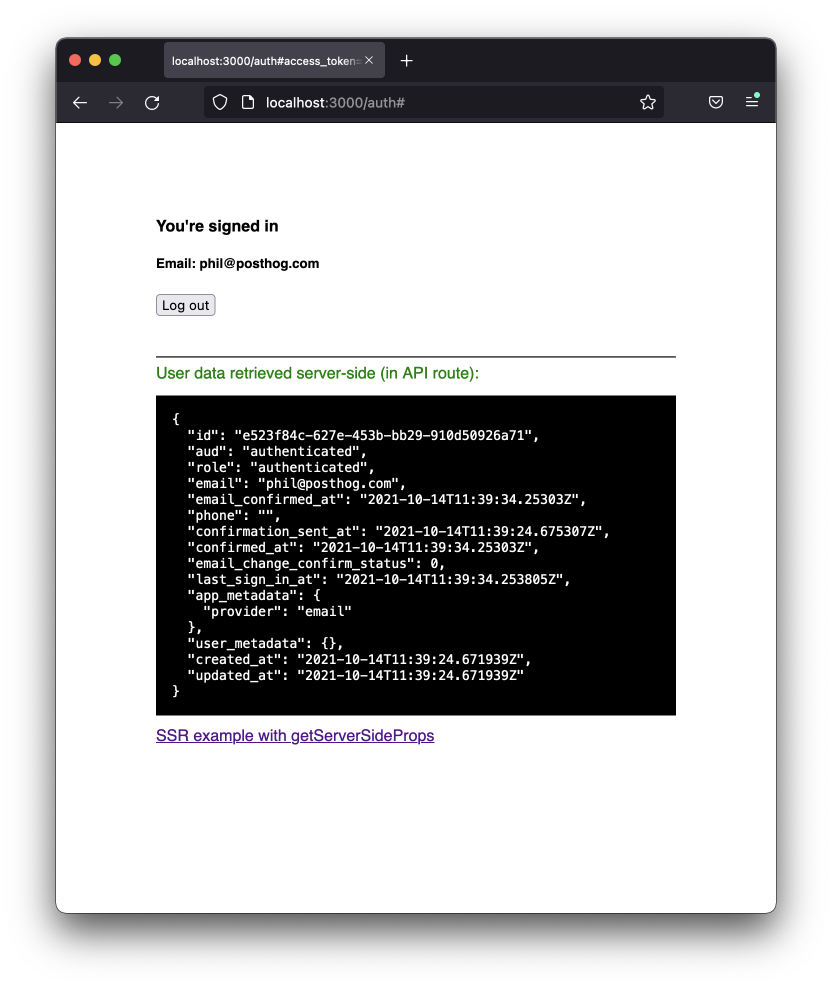Toggle tracking protection with the shield
This screenshot has height=987, width=832.
pos(219,102)
